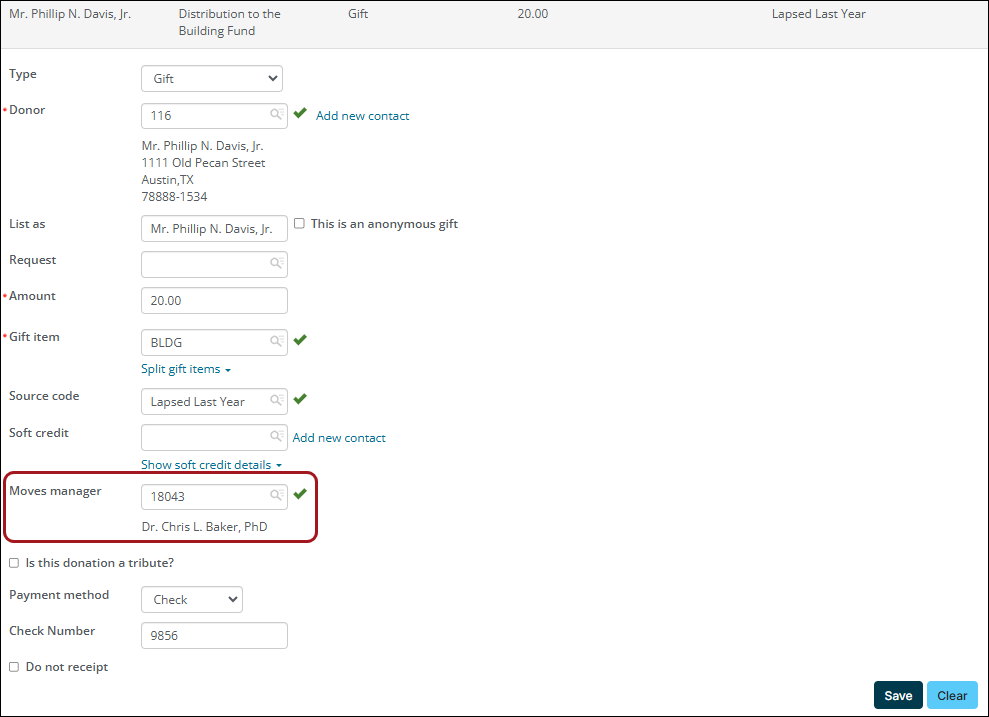Click green checkmark beside Gift item
The image size is (989, 717).
[x=300, y=340]
